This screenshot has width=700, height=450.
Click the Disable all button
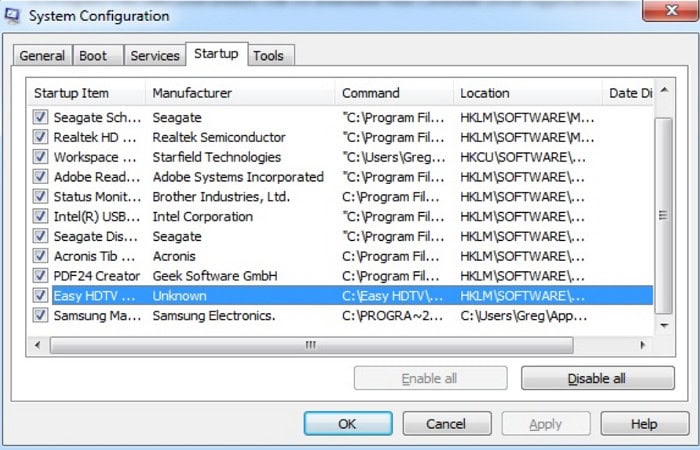(x=597, y=379)
